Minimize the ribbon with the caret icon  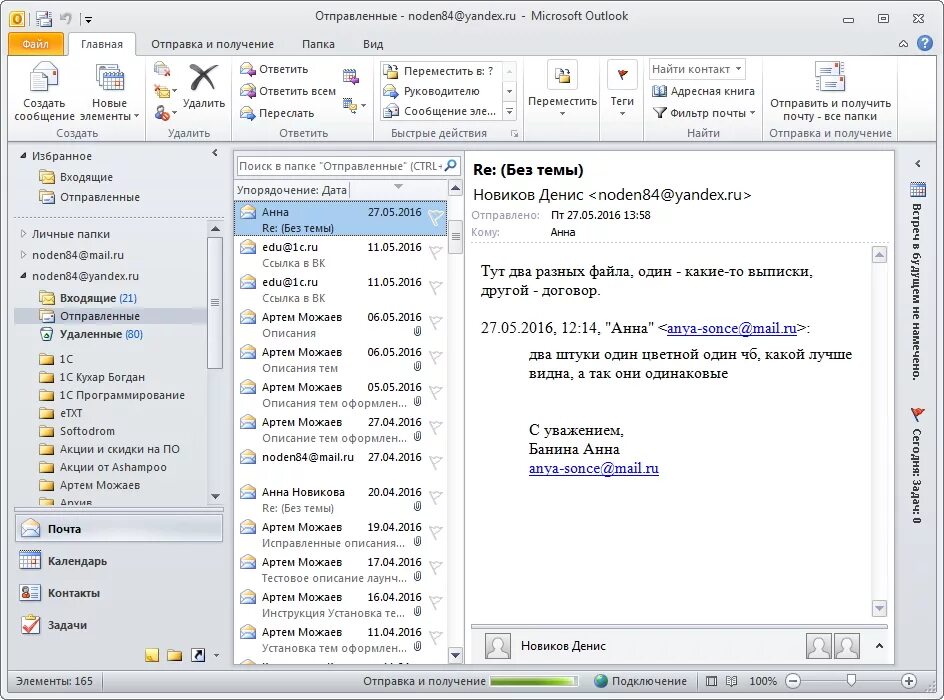(x=903, y=44)
